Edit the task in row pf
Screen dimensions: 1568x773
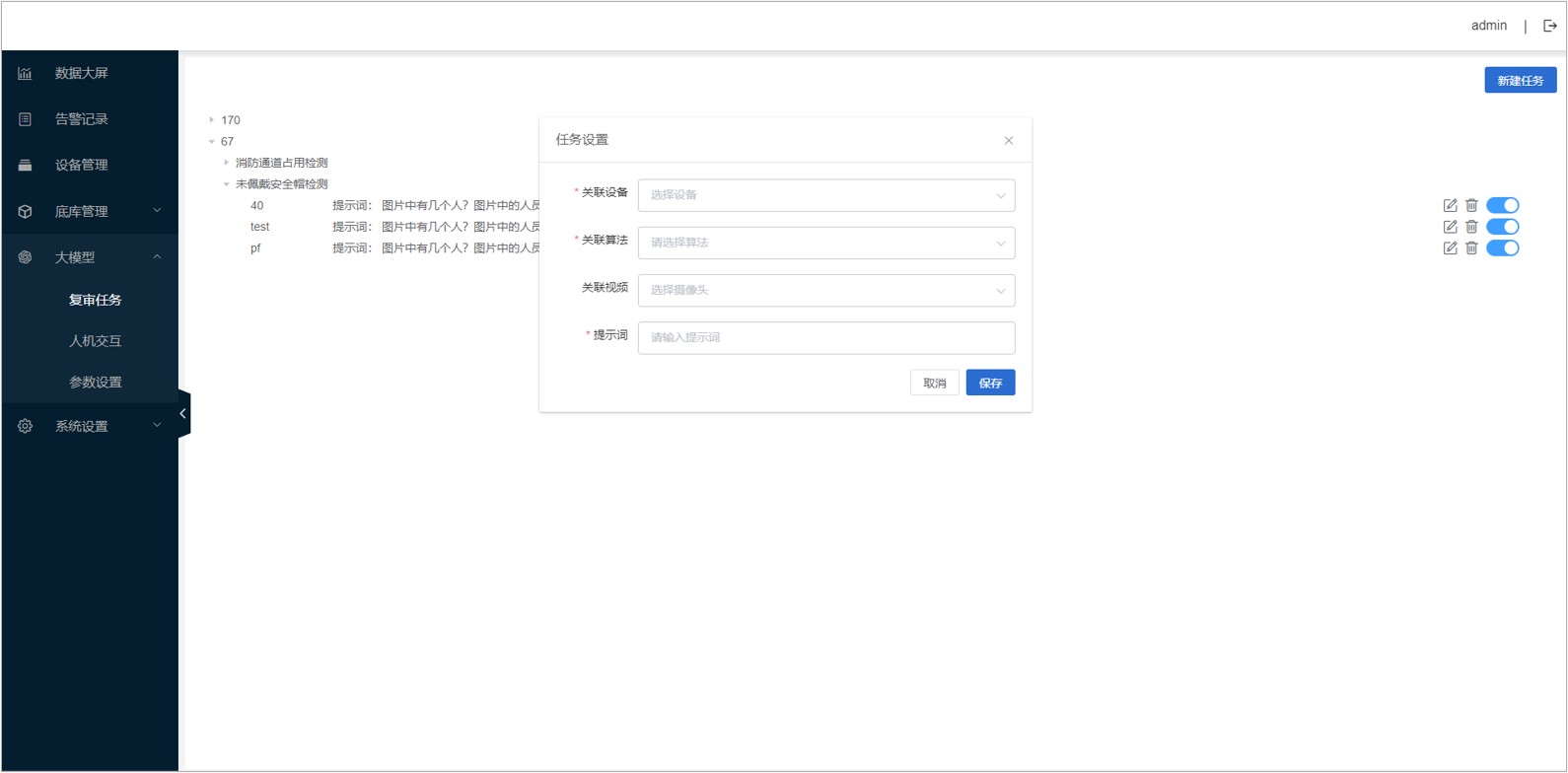1450,248
